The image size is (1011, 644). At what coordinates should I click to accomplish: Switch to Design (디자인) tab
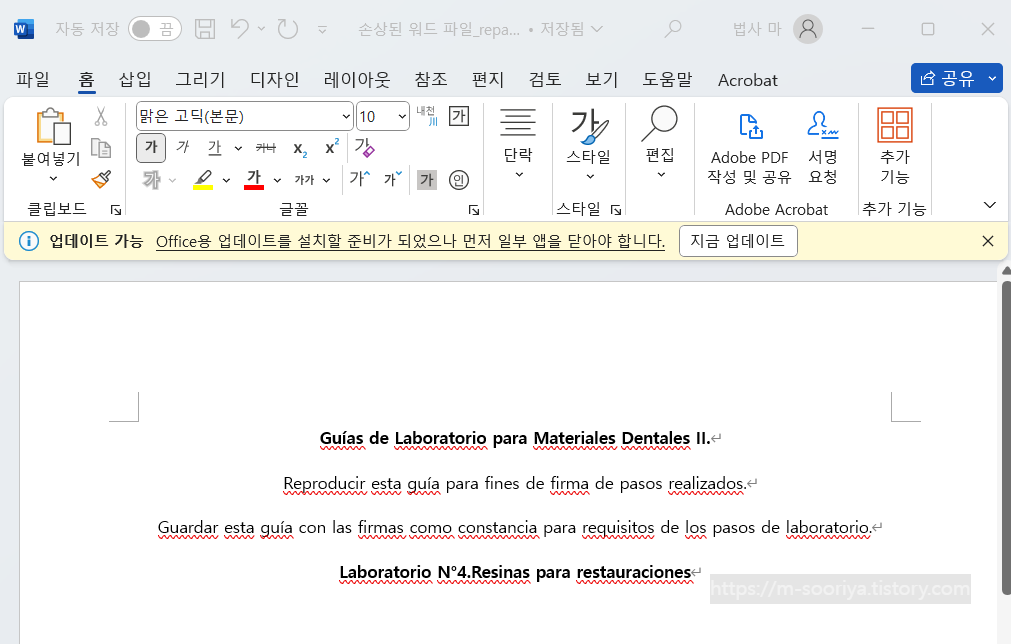[275, 79]
